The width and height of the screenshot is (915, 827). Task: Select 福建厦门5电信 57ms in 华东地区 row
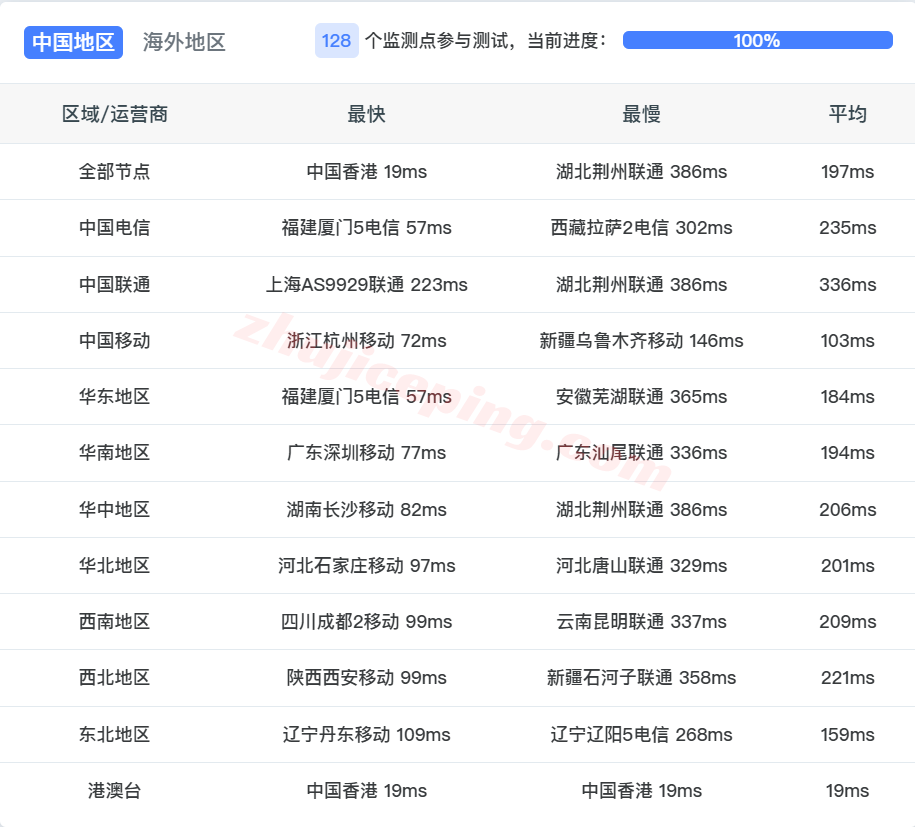tap(366, 397)
